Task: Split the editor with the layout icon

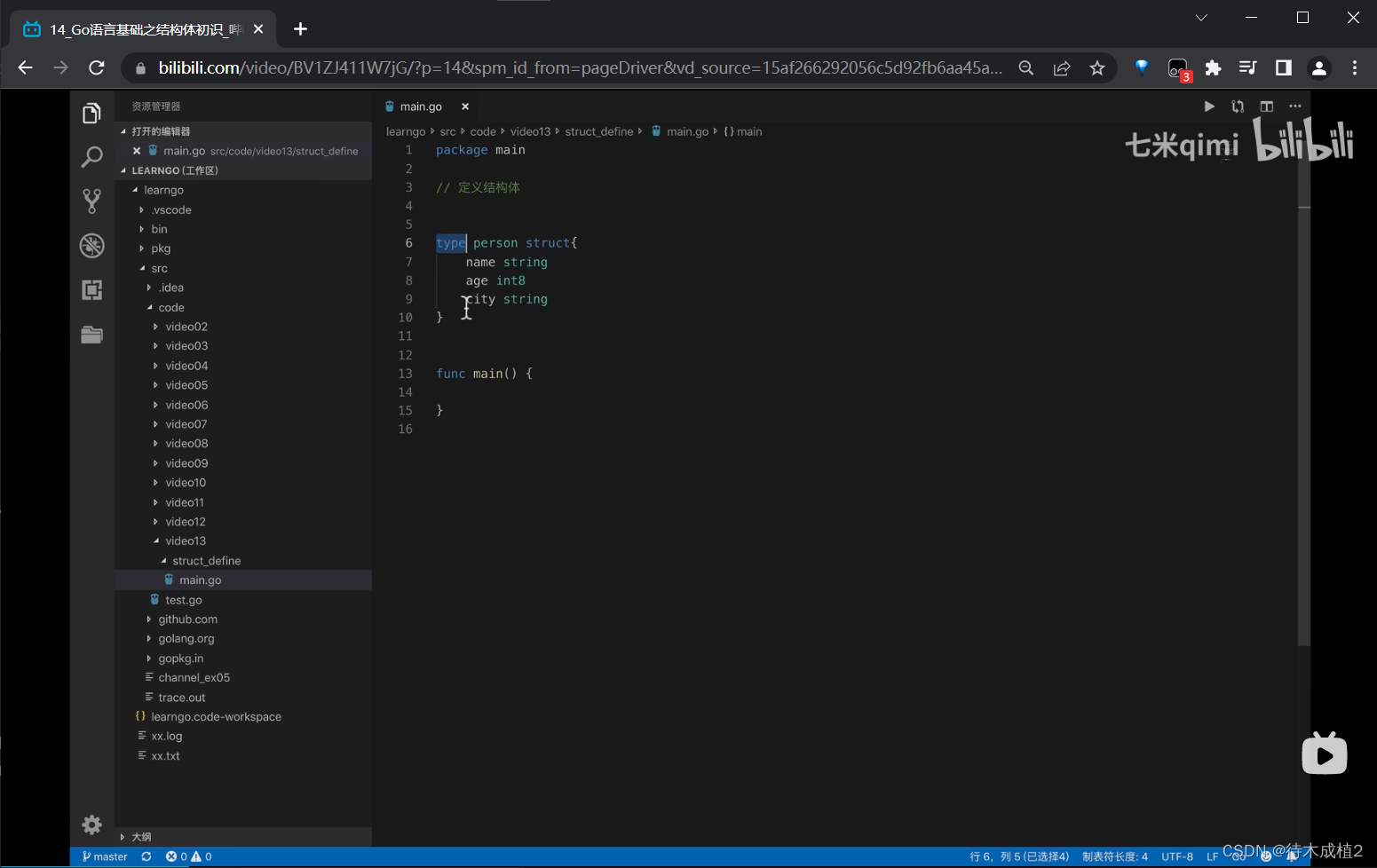Action: pyautogui.click(x=1267, y=107)
